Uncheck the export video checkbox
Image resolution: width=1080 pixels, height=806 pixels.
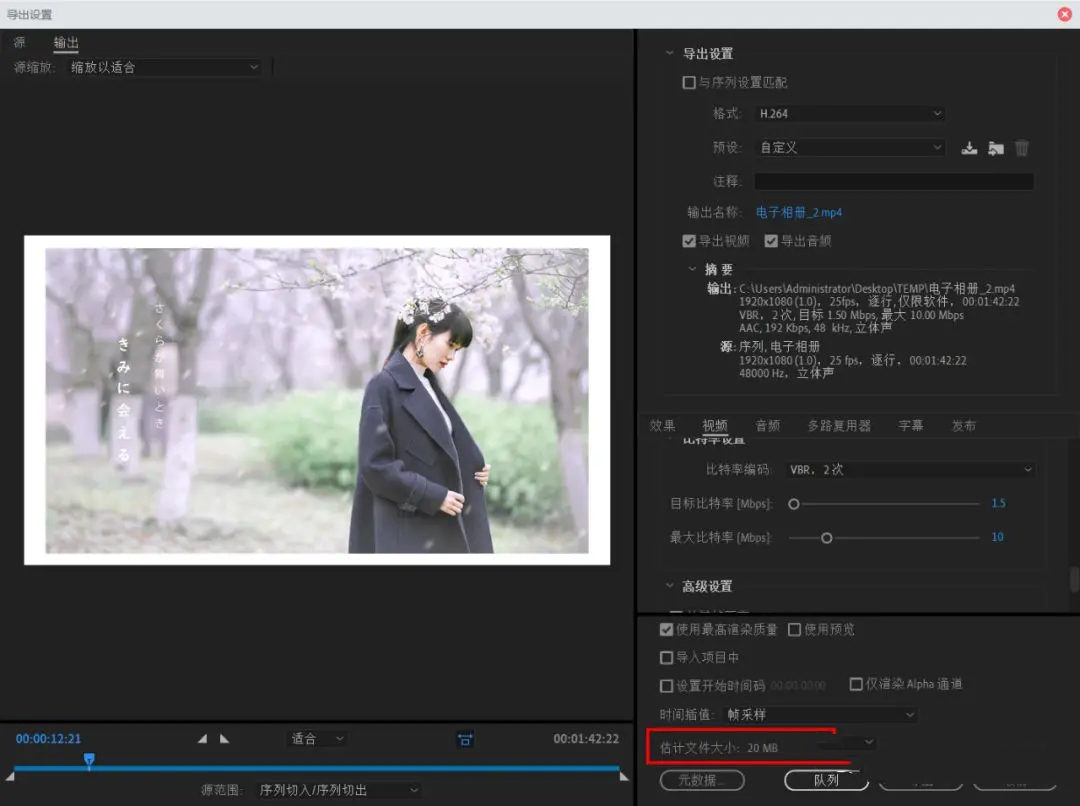689,240
